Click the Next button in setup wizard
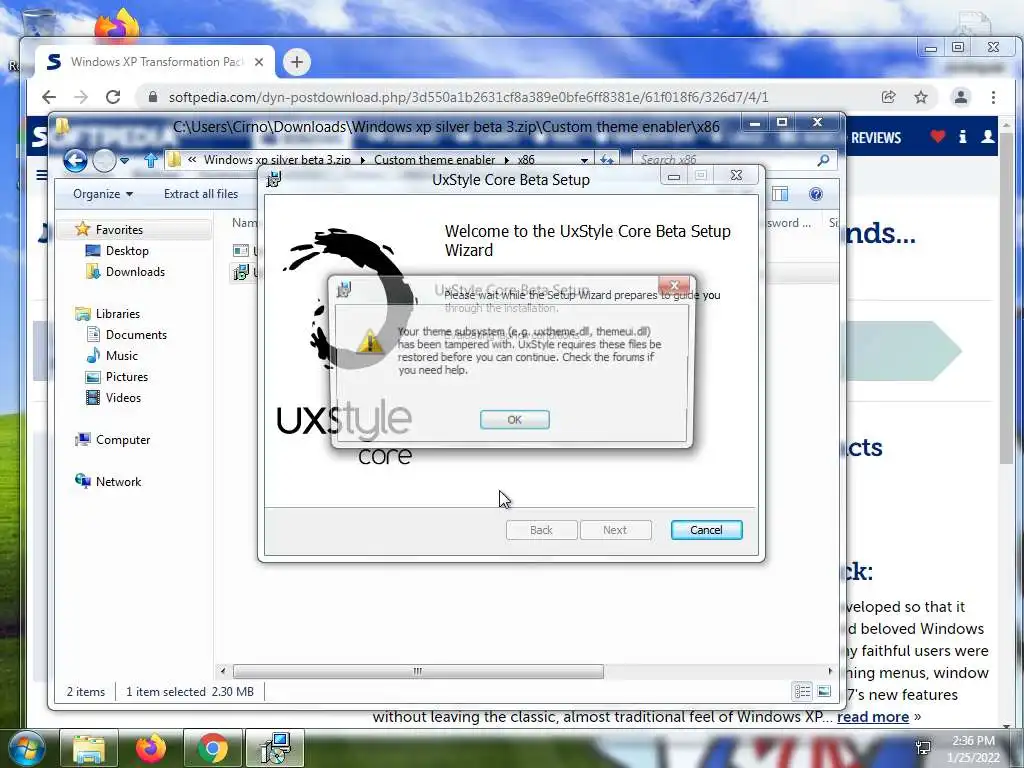This screenshot has height=768, width=1024. (615, 530)
